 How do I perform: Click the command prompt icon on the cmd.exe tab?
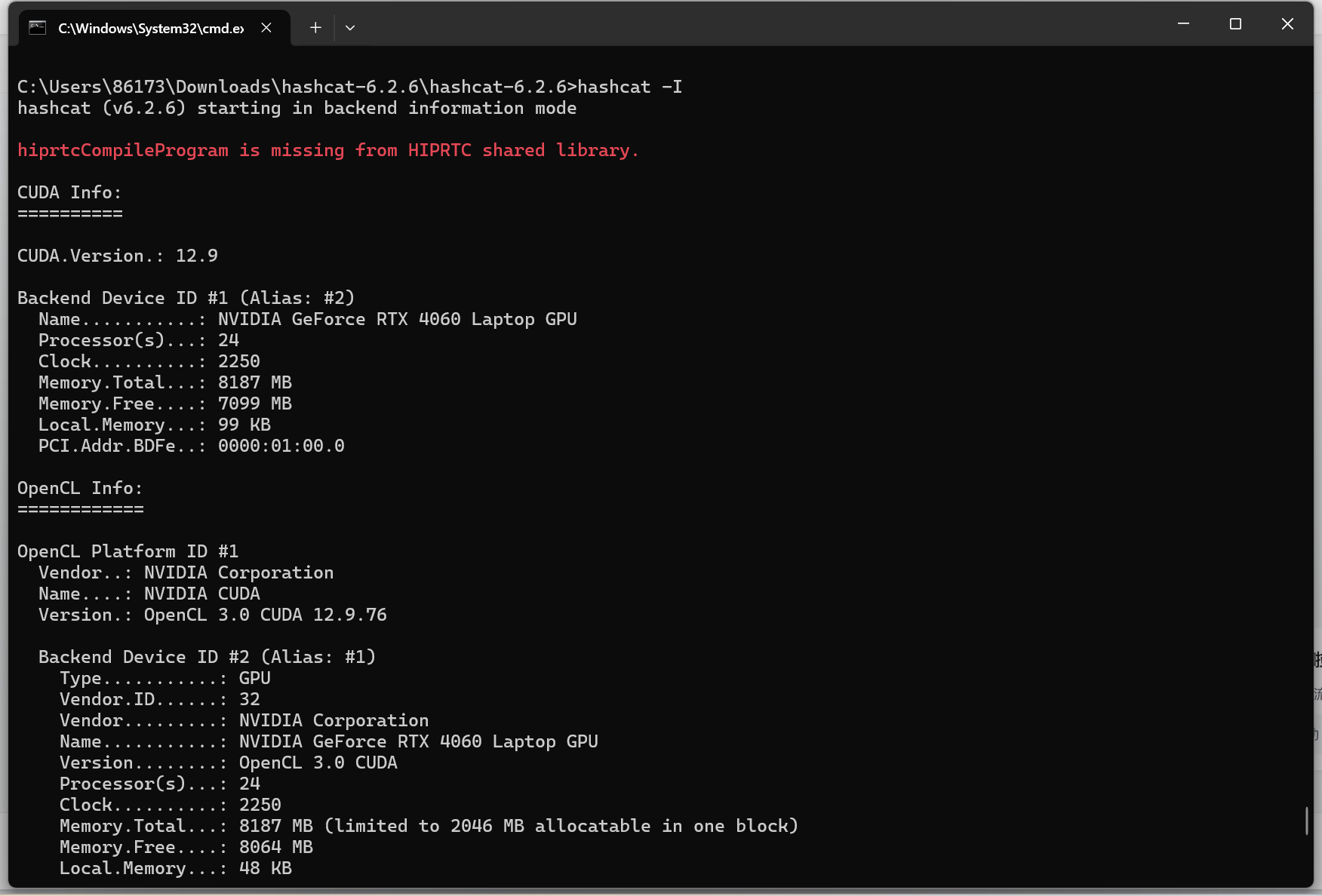(x=38, y=27)
